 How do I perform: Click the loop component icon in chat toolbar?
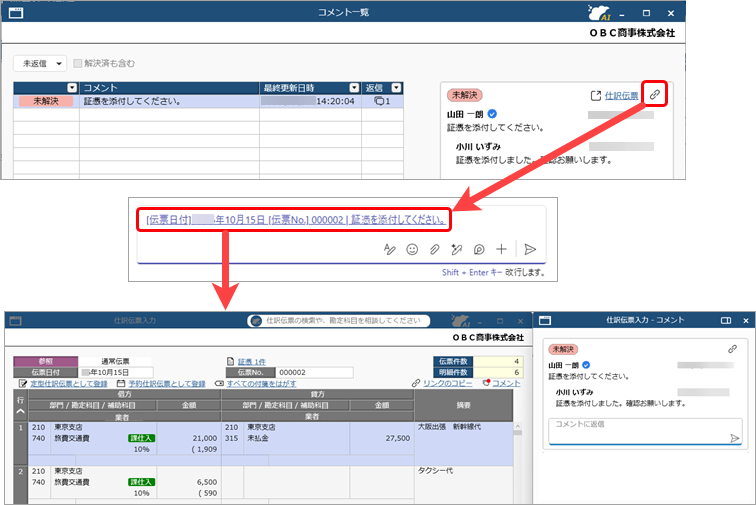[x=479, y=249]
